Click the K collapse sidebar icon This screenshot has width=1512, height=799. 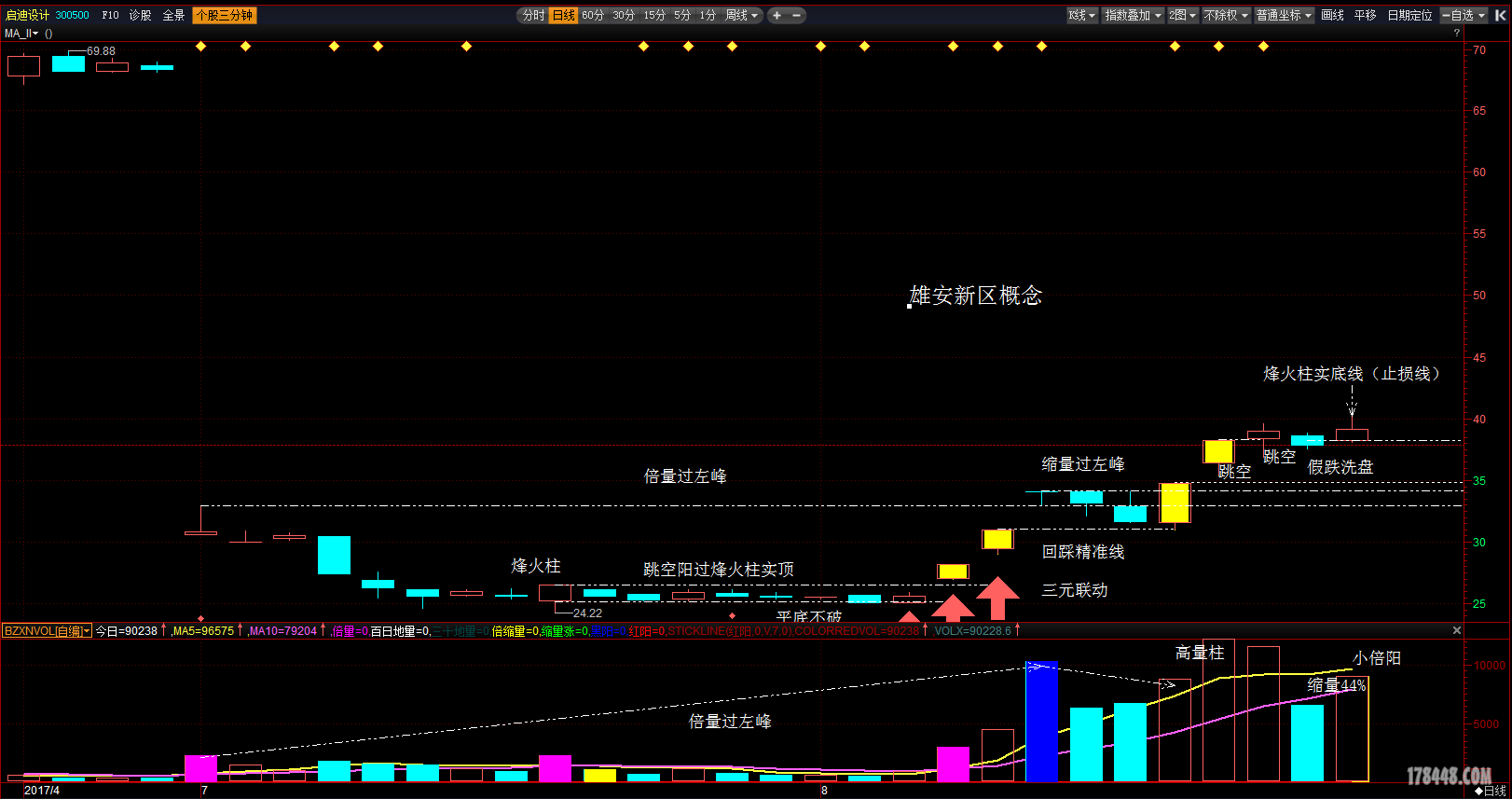(1500, 15)
